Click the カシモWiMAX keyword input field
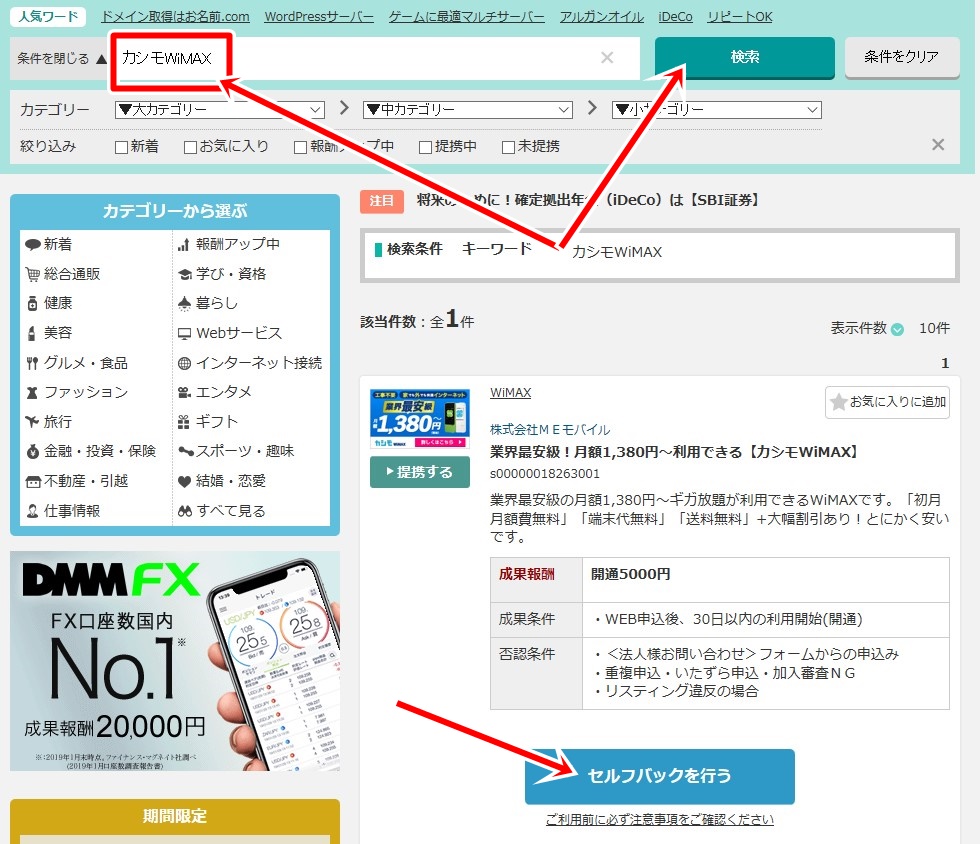 [x=375, y=58]
